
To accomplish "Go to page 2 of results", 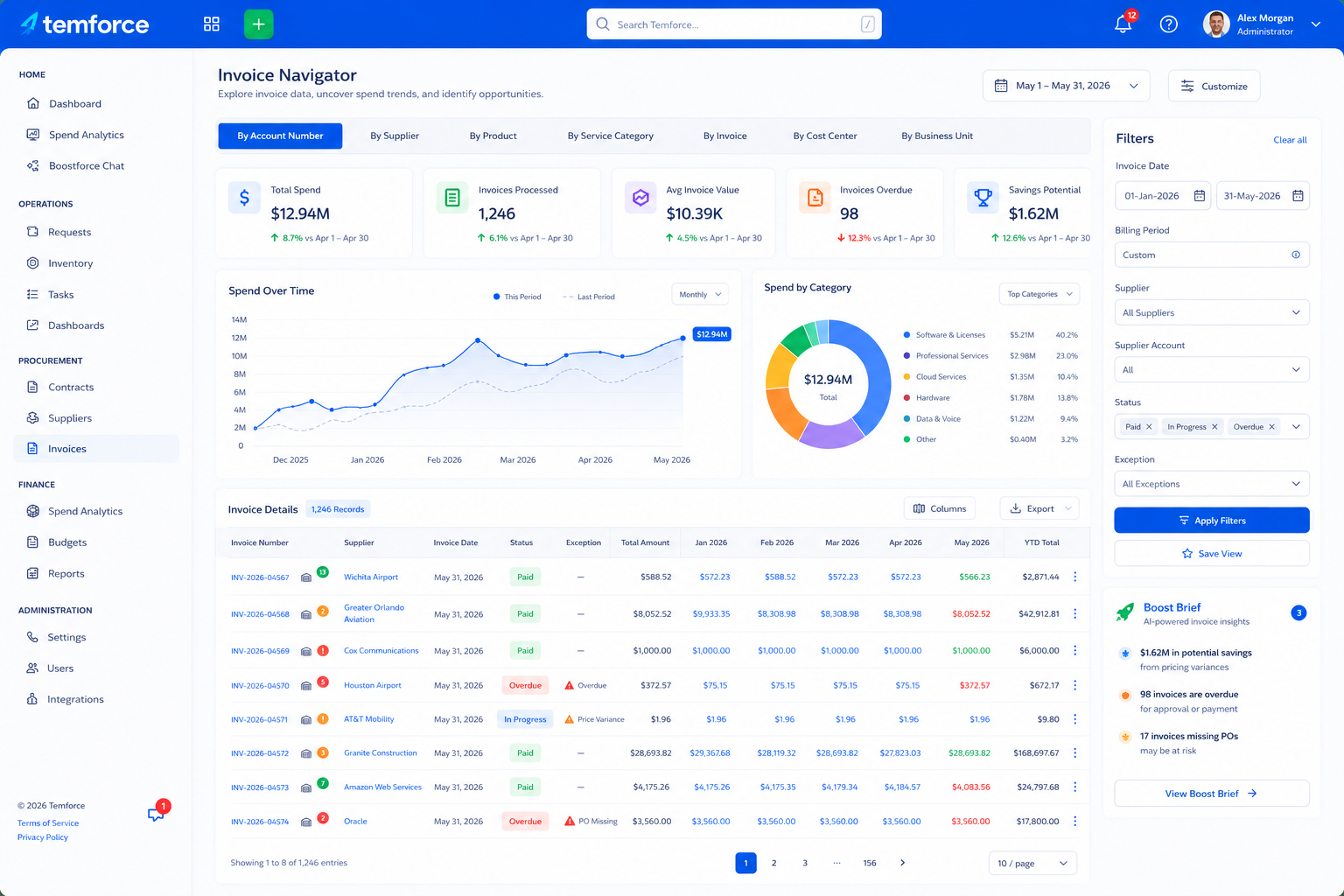I will [x=773, y=863].
